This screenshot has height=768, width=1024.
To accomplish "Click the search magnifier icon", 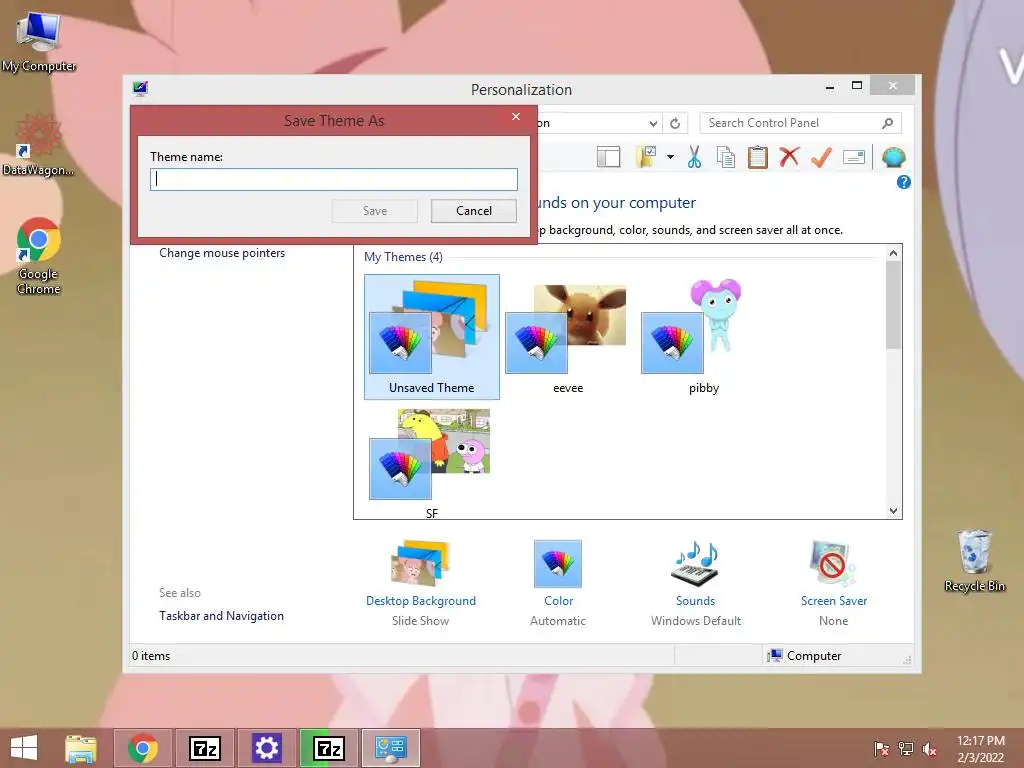I will pos(888,123).
